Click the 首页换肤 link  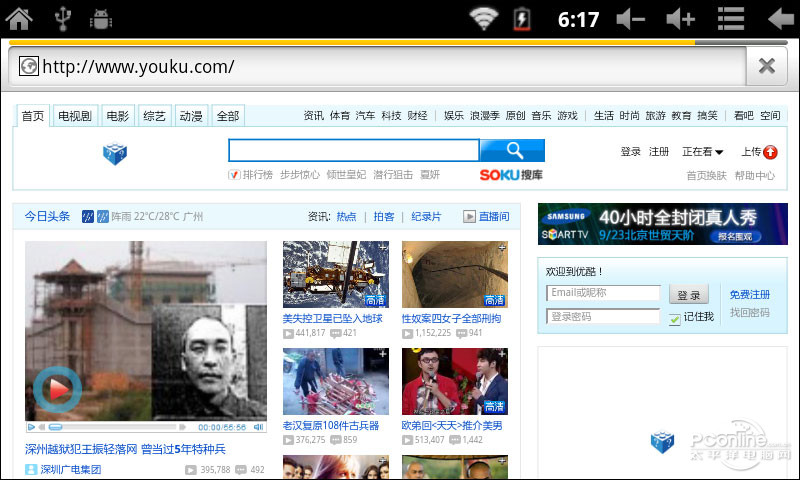(x=706, y=175)
